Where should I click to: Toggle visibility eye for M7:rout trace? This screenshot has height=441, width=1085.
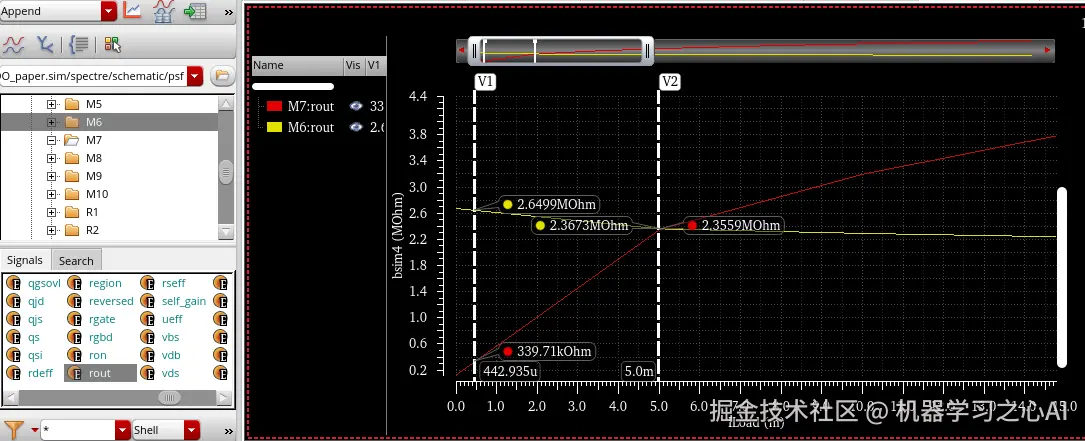tap(356, 106)
